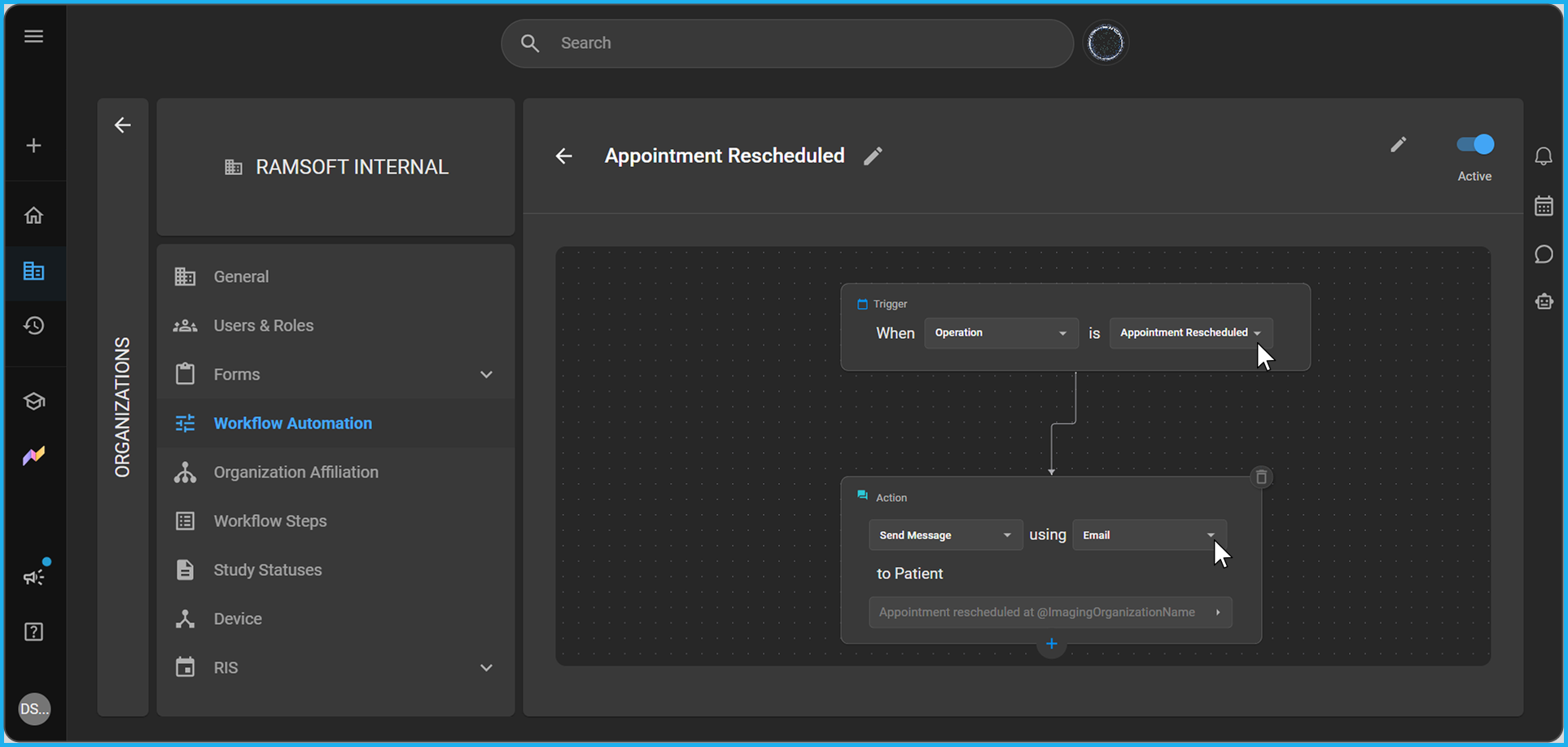Open the hamburger main menu
This screenshot has width=1568, height=747.
33,36
